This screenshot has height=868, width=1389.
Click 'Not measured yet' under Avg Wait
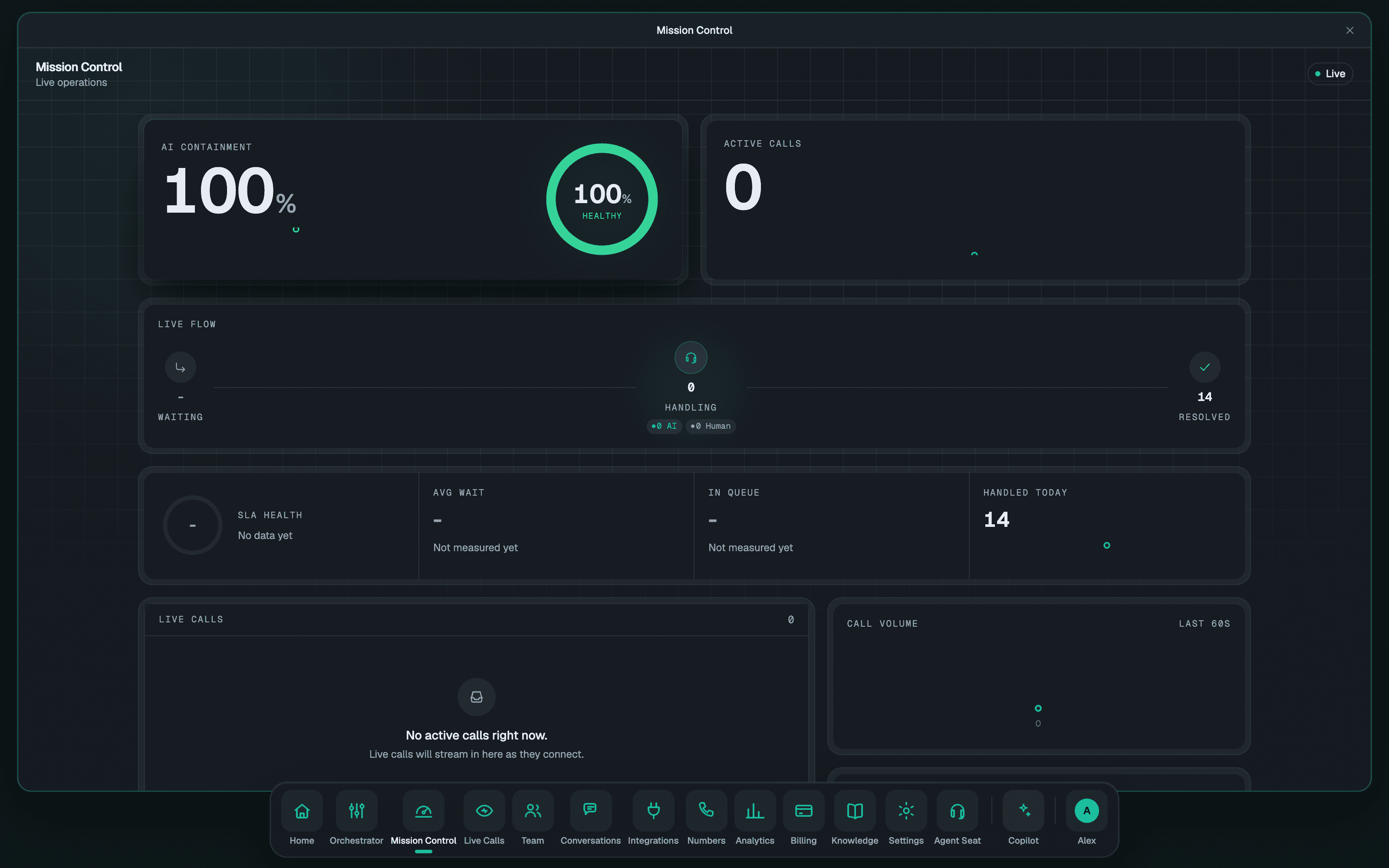[475, 548]
